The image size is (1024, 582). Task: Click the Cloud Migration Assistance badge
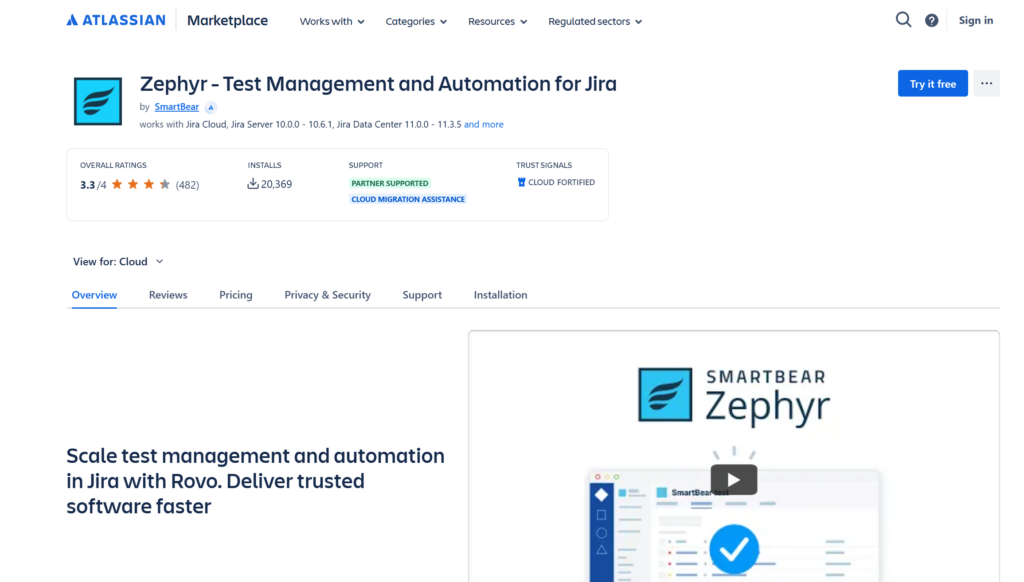pos(408,199)
